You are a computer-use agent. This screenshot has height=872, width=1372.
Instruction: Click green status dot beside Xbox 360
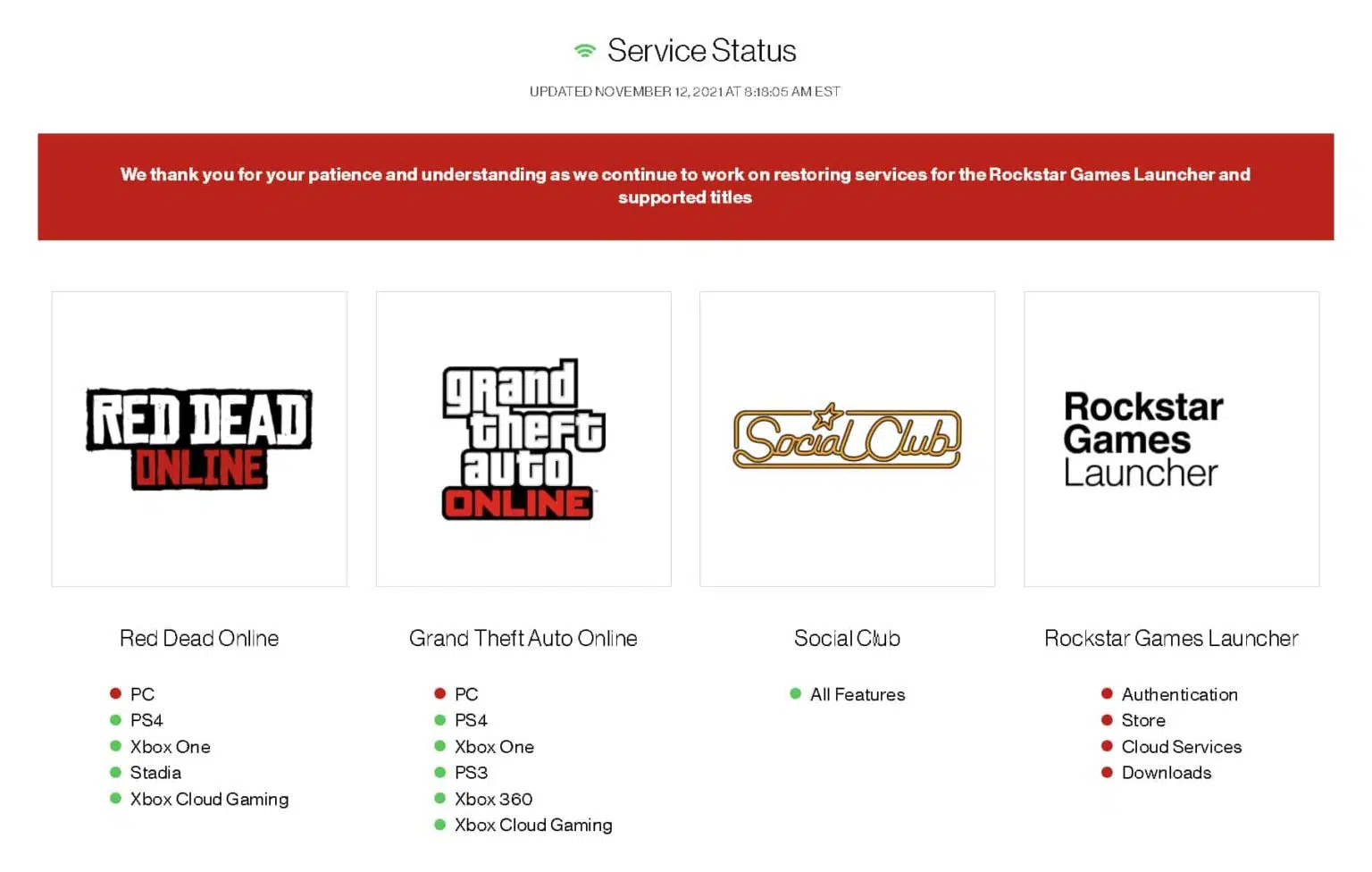[x=439, y=798]
